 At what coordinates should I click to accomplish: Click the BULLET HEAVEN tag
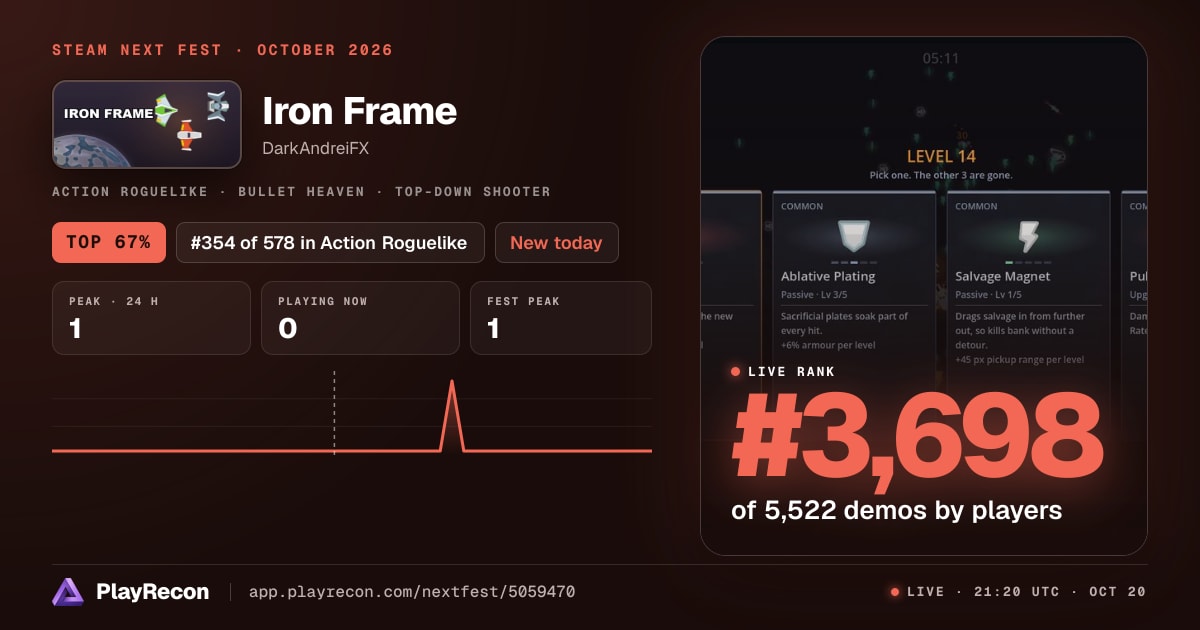pyautogui.click(x=302, y=191)
